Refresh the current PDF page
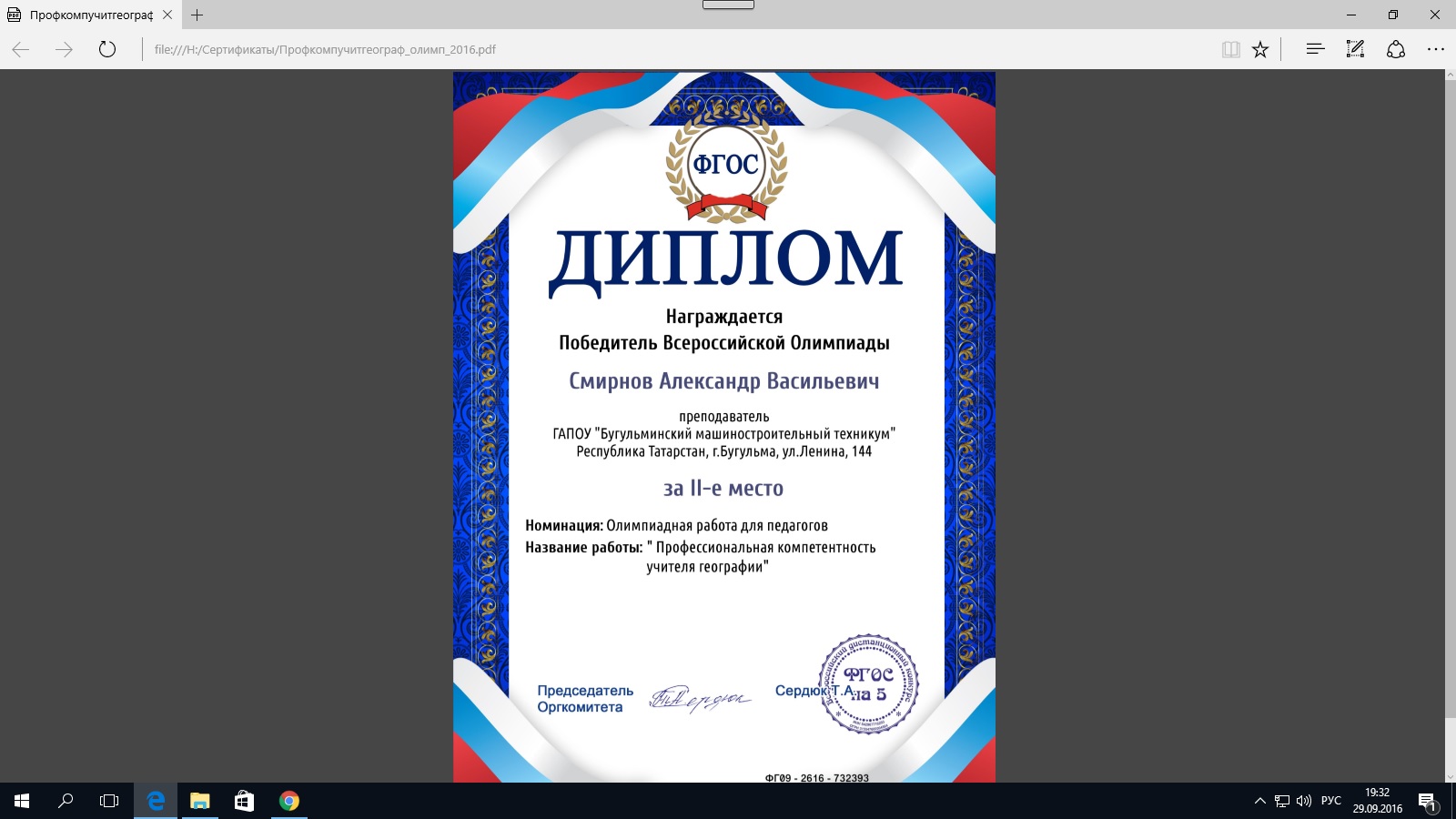Image resolution: width=1456 pixels, height=819 pixels. [107, 49]
